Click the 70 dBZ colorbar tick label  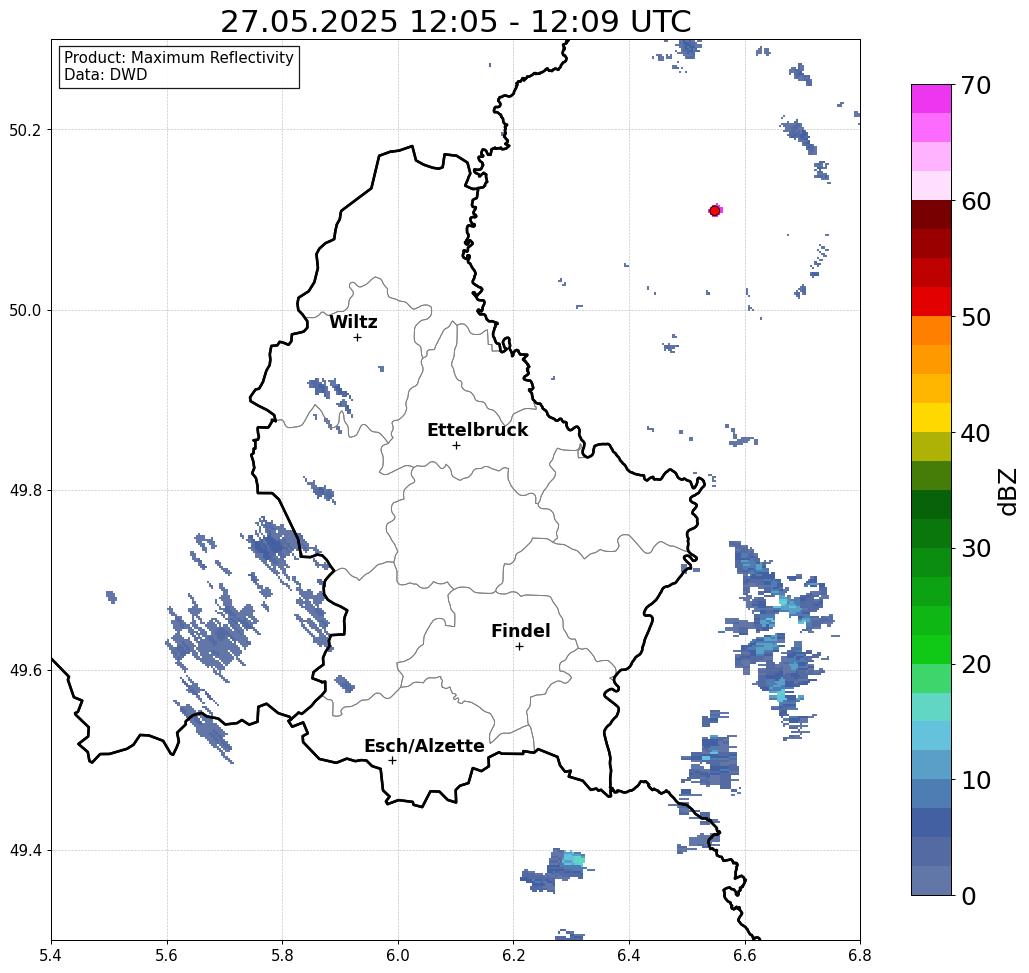976,85
